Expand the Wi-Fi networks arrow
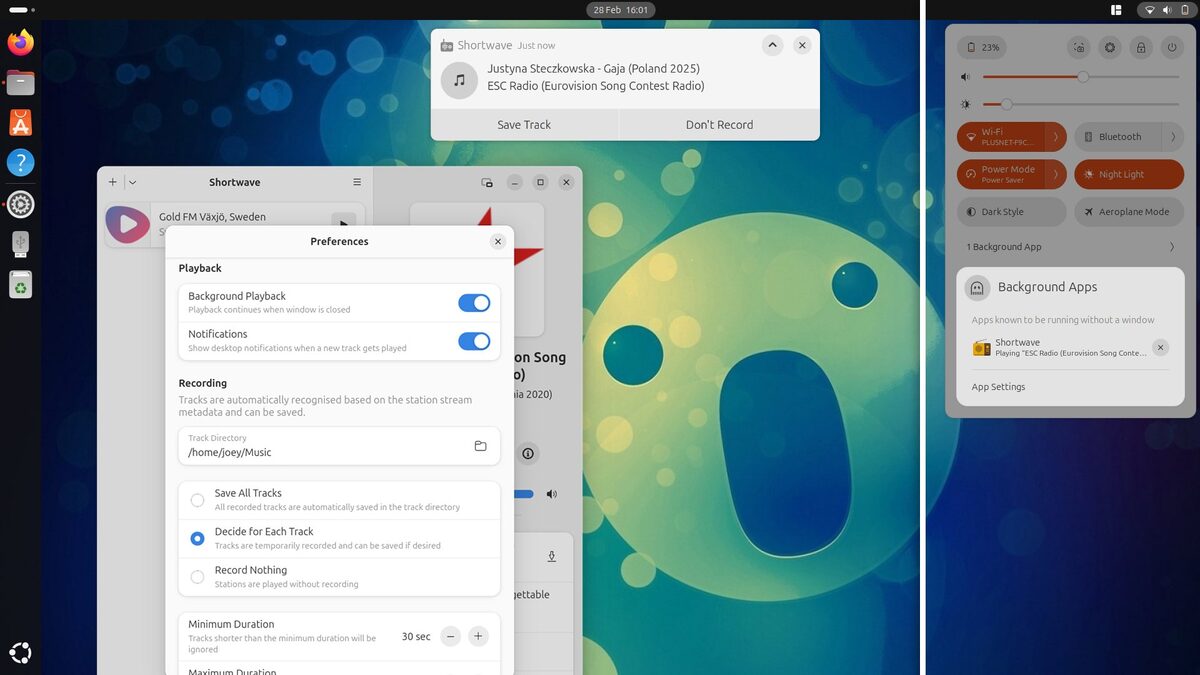Screen dimensions: 1200x675 coord(1056,136)
